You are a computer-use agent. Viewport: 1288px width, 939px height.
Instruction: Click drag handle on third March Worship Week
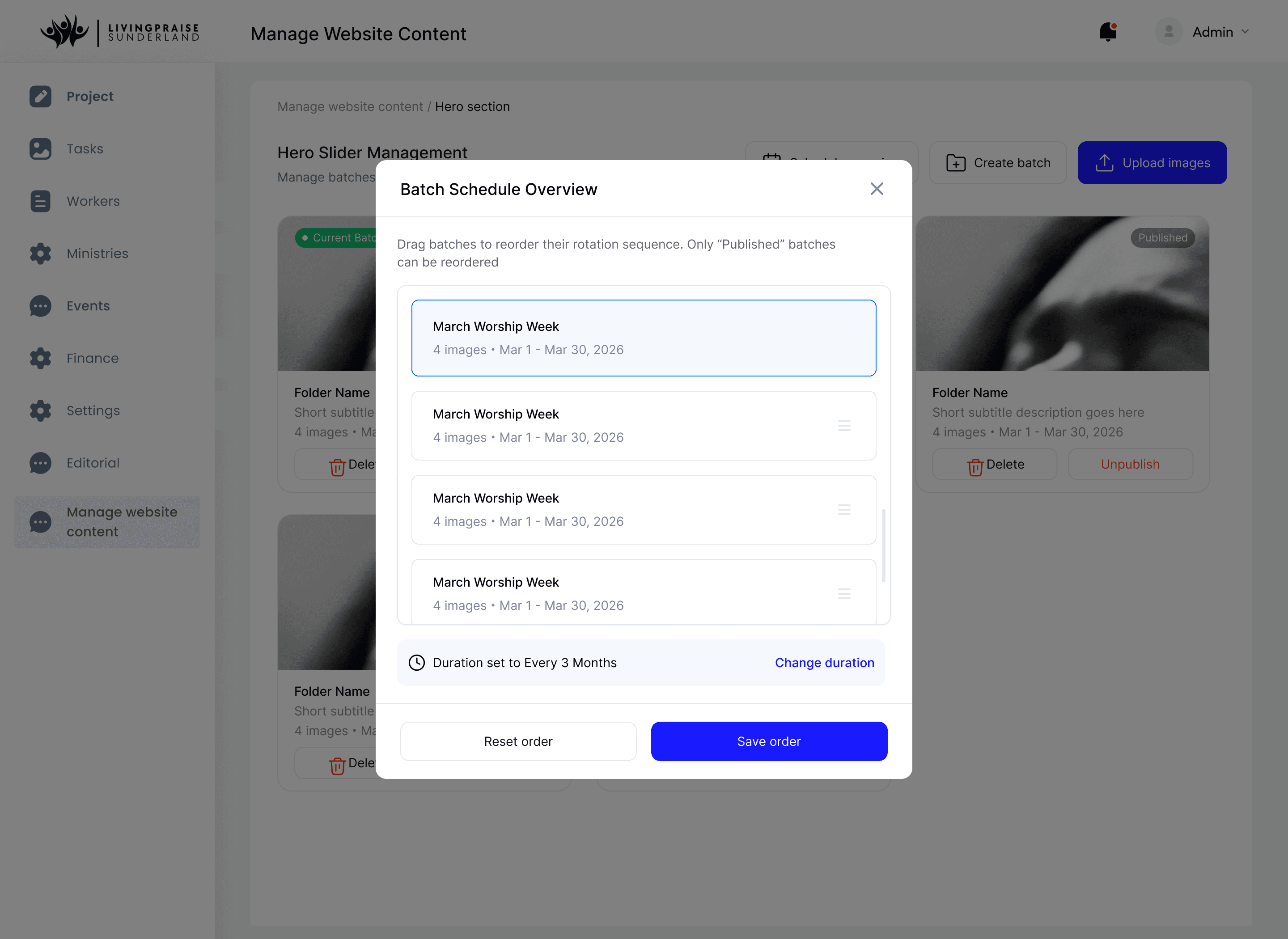pos(844,510)
